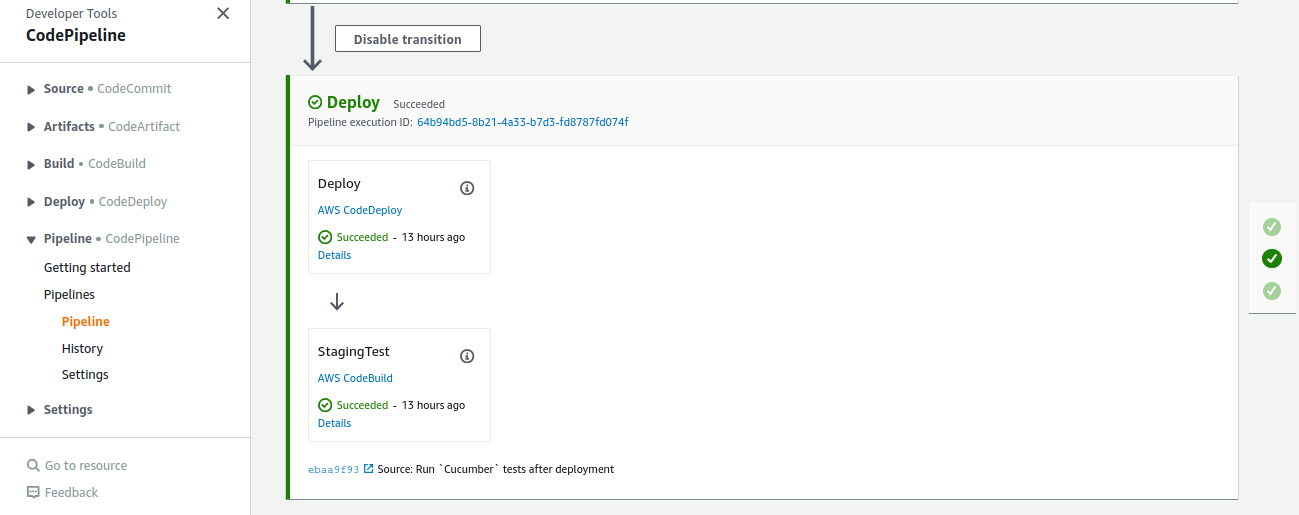Click the StagingTest action info icon
Screen dimensions: 1299x515
click(x=467, y=356)
